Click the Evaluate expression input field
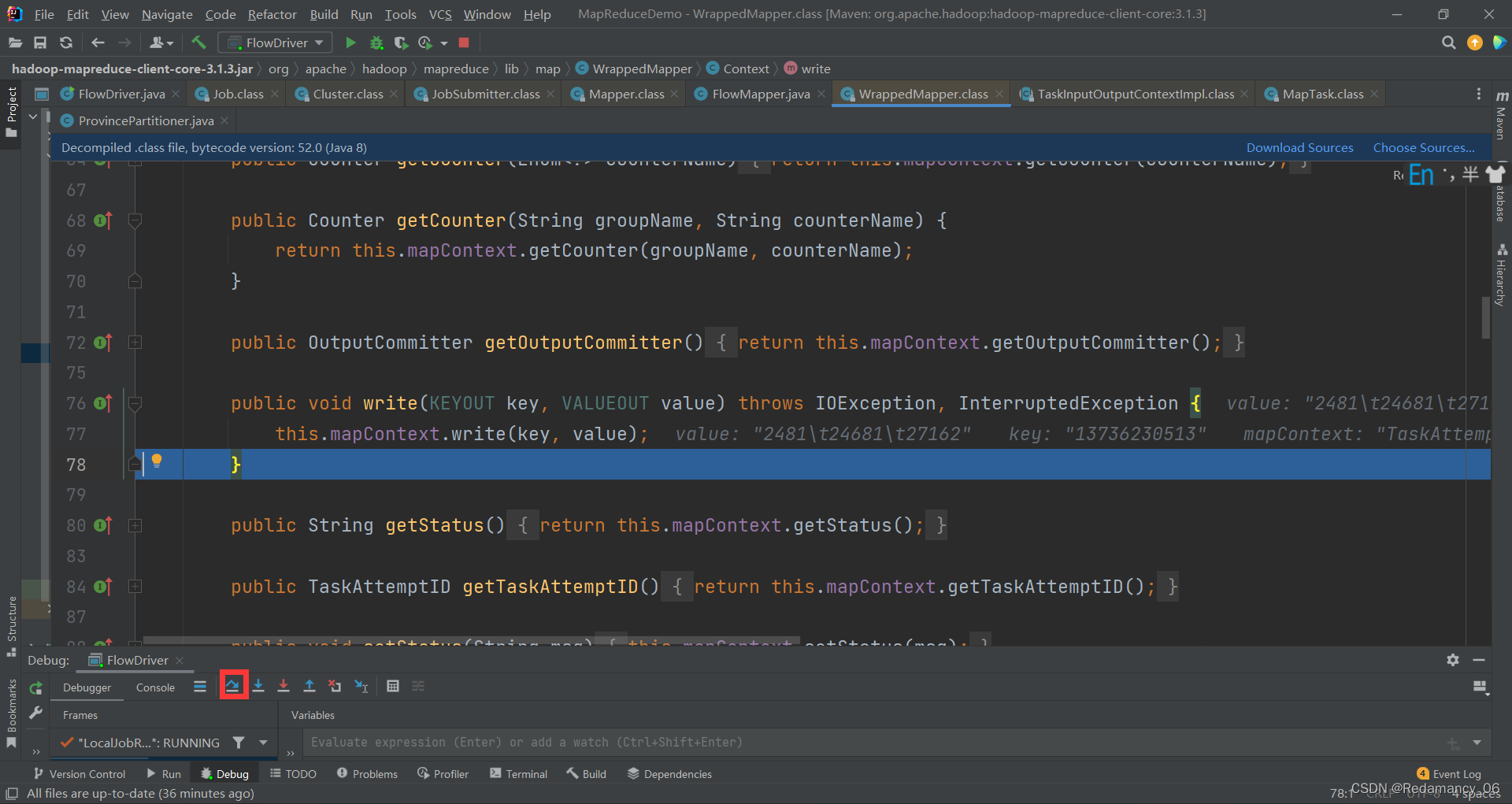 (x=874, y=743)
